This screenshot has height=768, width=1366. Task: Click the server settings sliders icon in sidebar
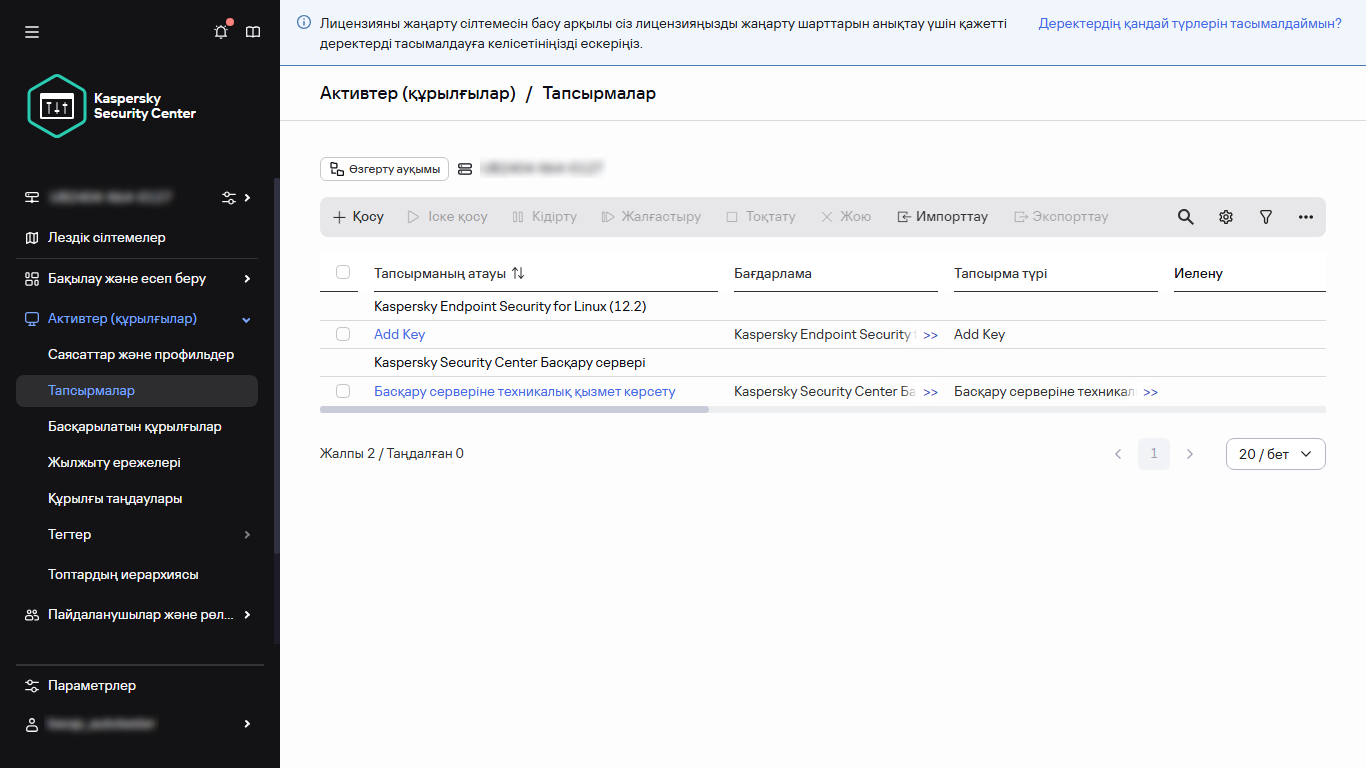click(229, 198)
